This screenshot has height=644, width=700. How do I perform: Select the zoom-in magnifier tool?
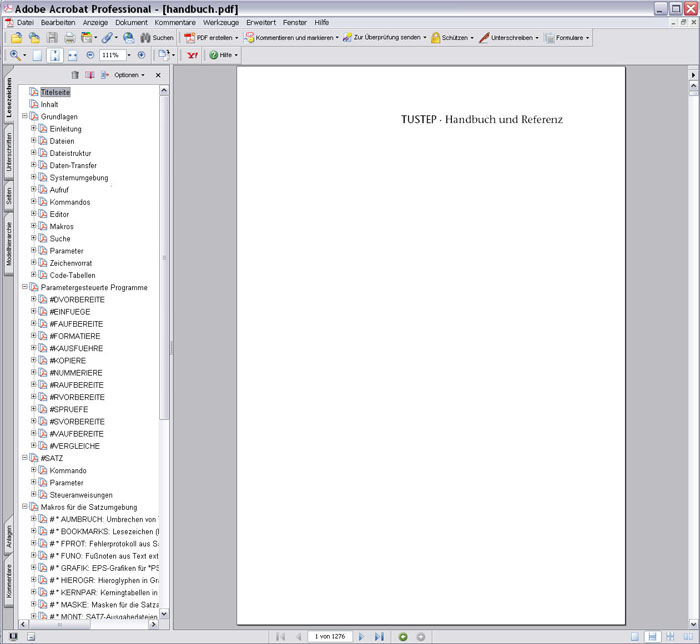click(15, 55)
